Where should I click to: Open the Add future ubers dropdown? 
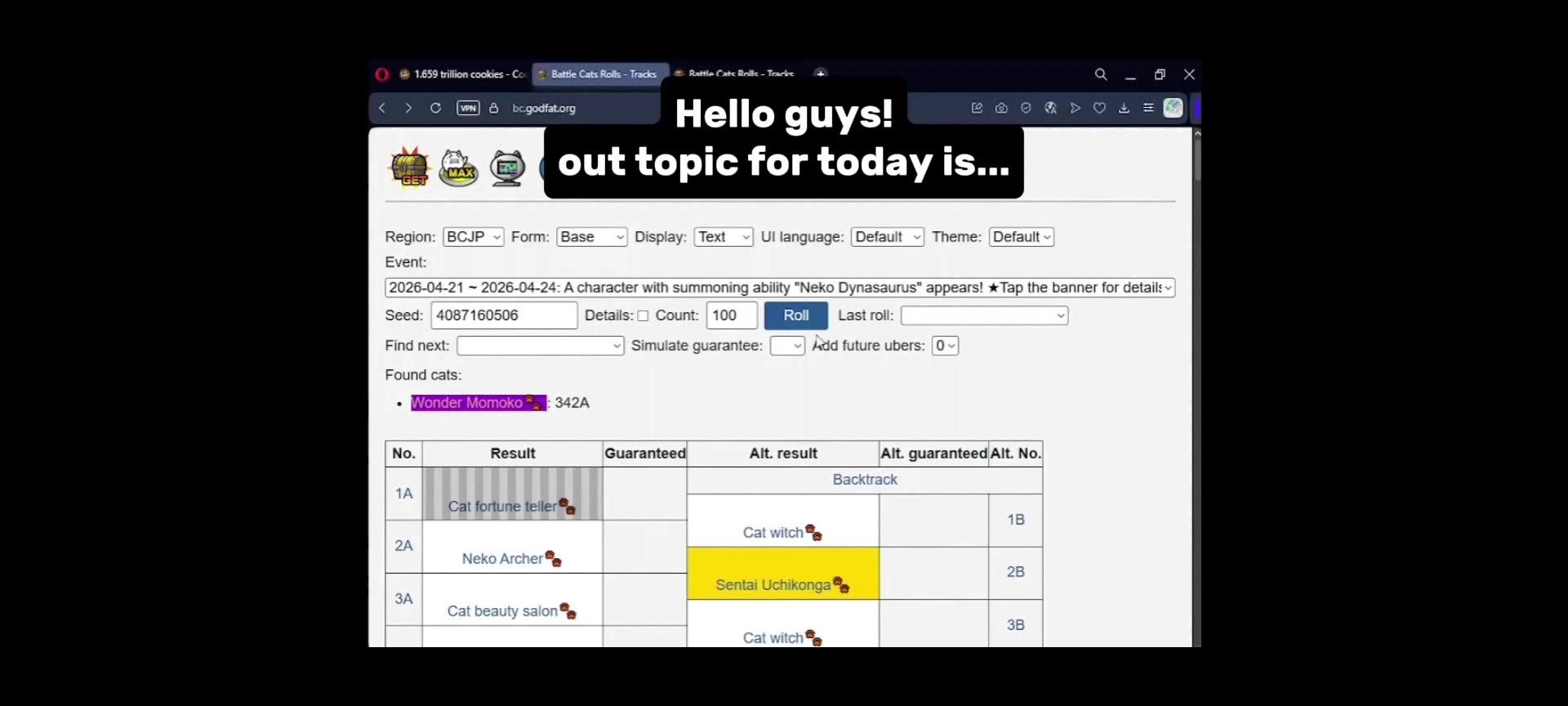pos(945,346)
